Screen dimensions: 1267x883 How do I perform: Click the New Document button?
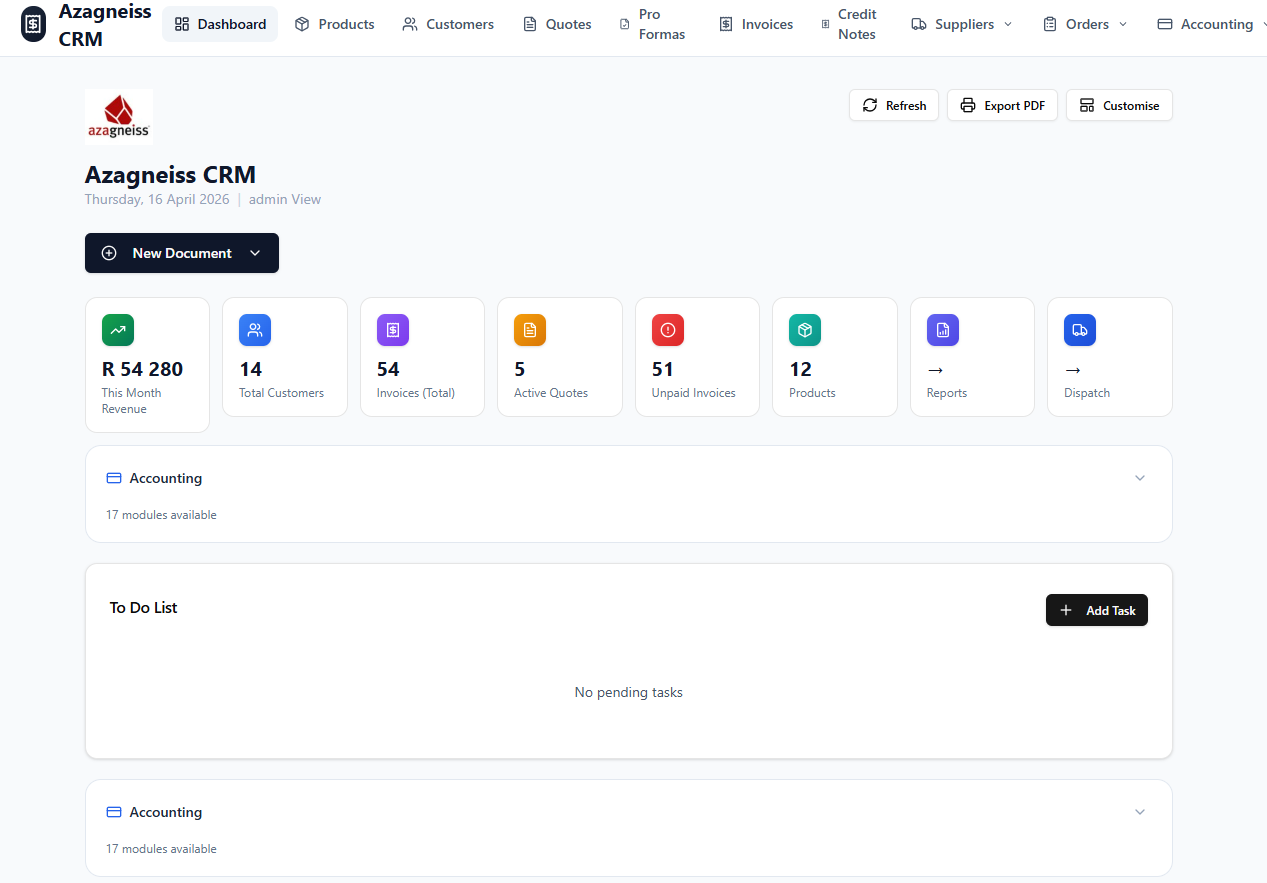pyautogui.click(x=182, y=253)
